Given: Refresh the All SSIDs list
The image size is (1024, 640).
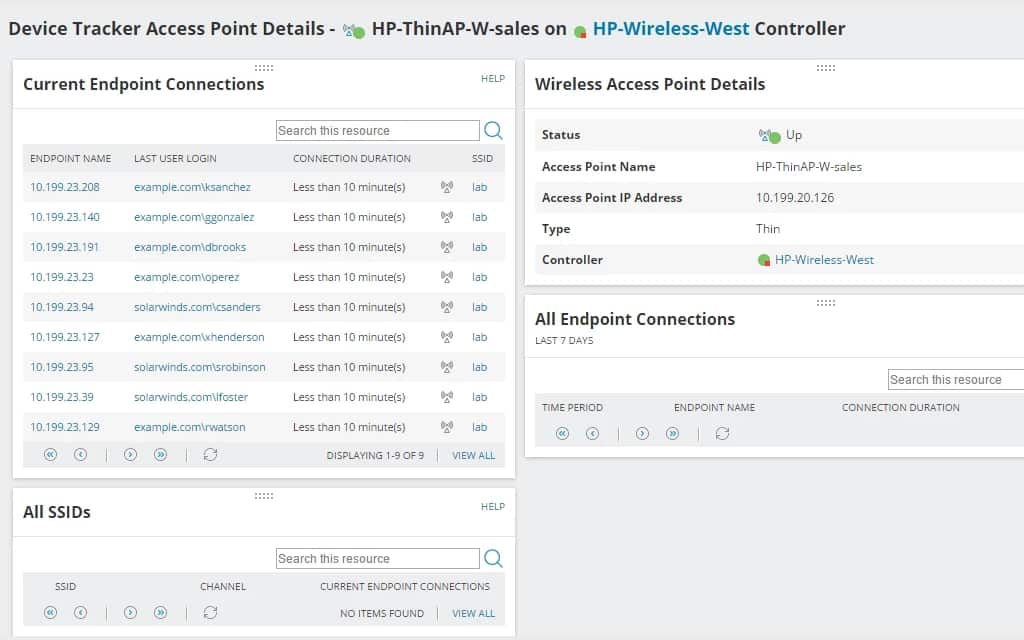Looking at the screenshot, I should pos(210,612).
